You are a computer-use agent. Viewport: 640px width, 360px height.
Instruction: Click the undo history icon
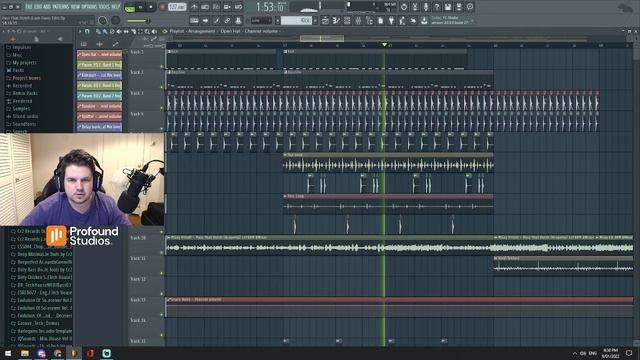click(x=404, y=7)
